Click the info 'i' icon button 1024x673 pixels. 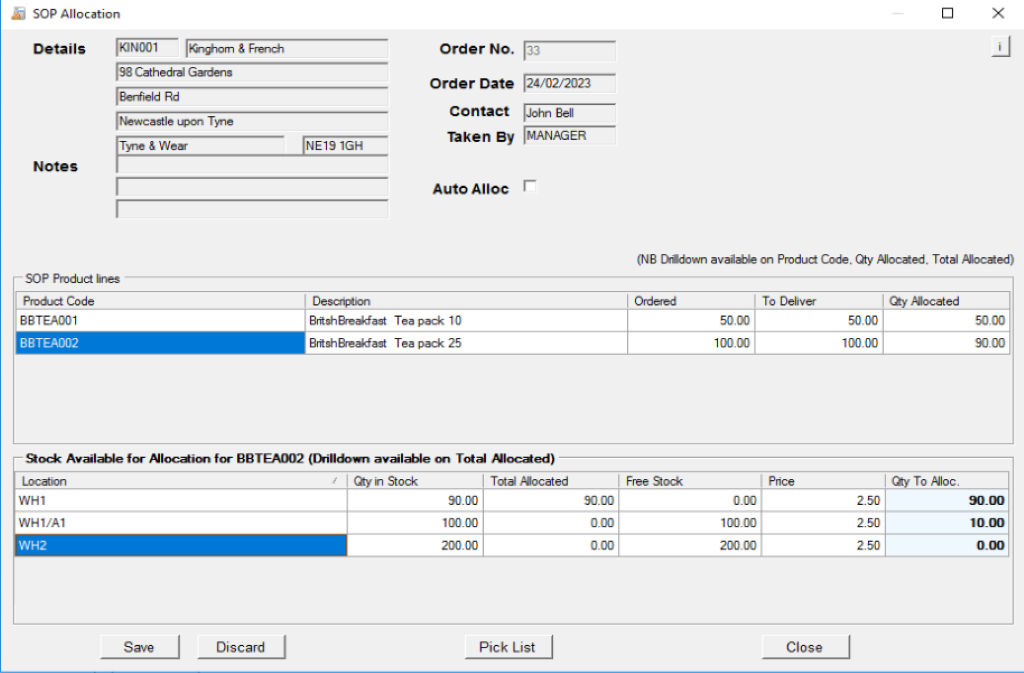[x=1000, y=47]
